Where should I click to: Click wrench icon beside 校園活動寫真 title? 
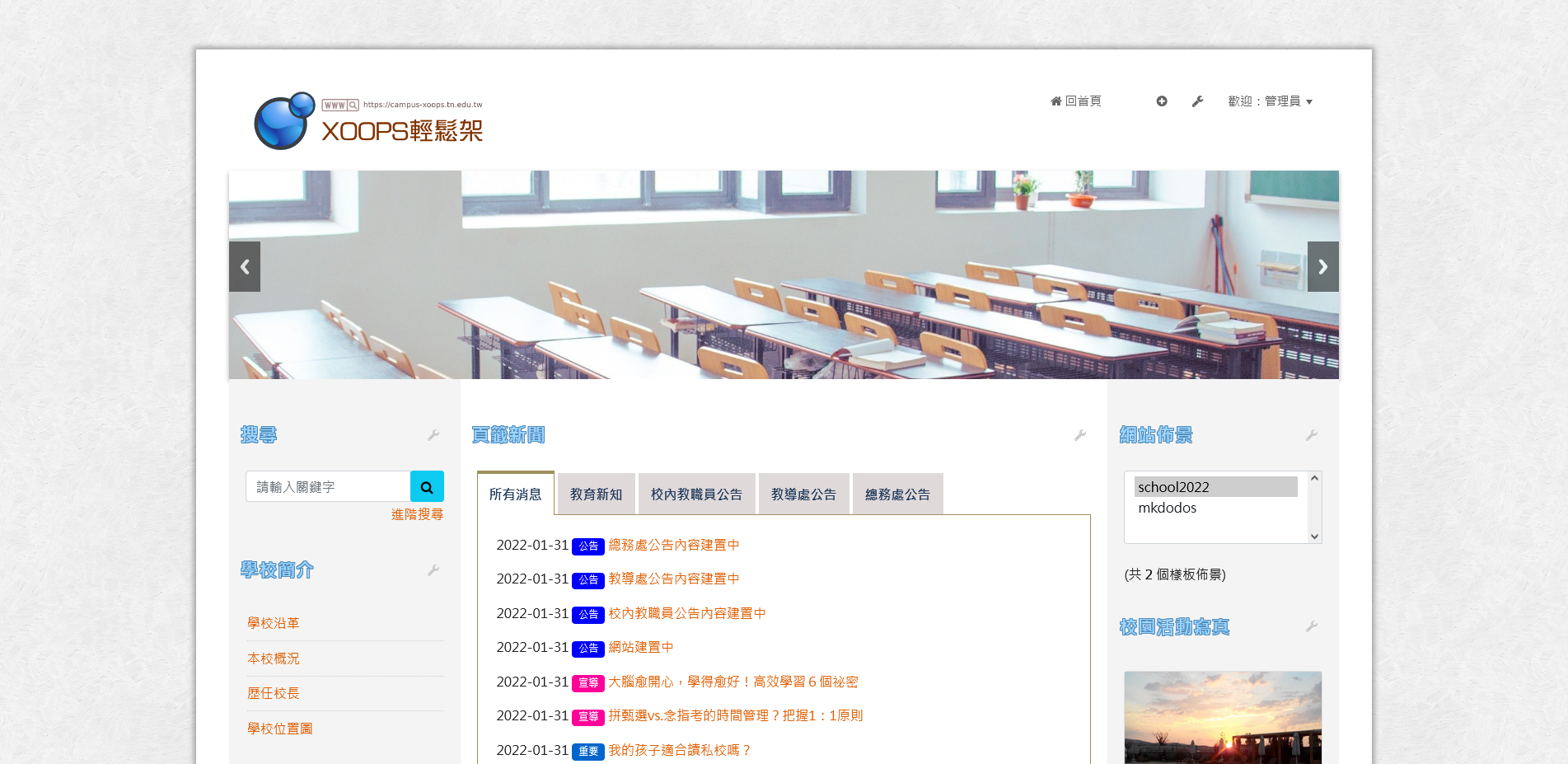(x=1312, y=627)
